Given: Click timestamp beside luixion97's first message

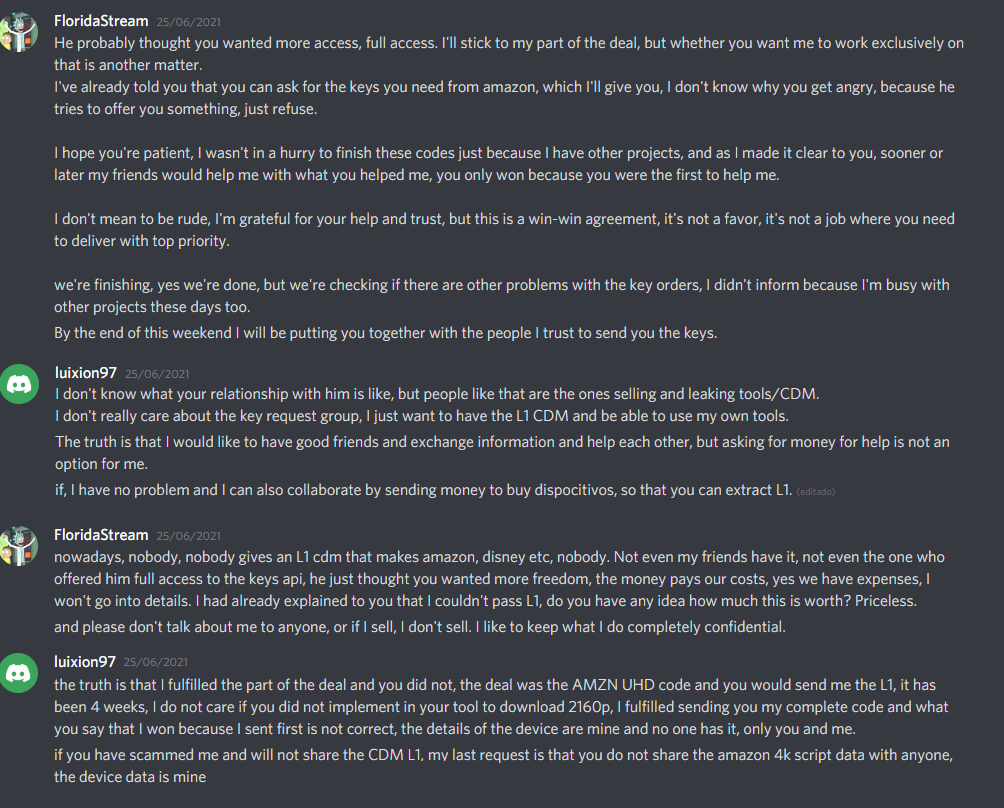Looking at the screenshot, I should pyautogui.click(x=157, y=374).
